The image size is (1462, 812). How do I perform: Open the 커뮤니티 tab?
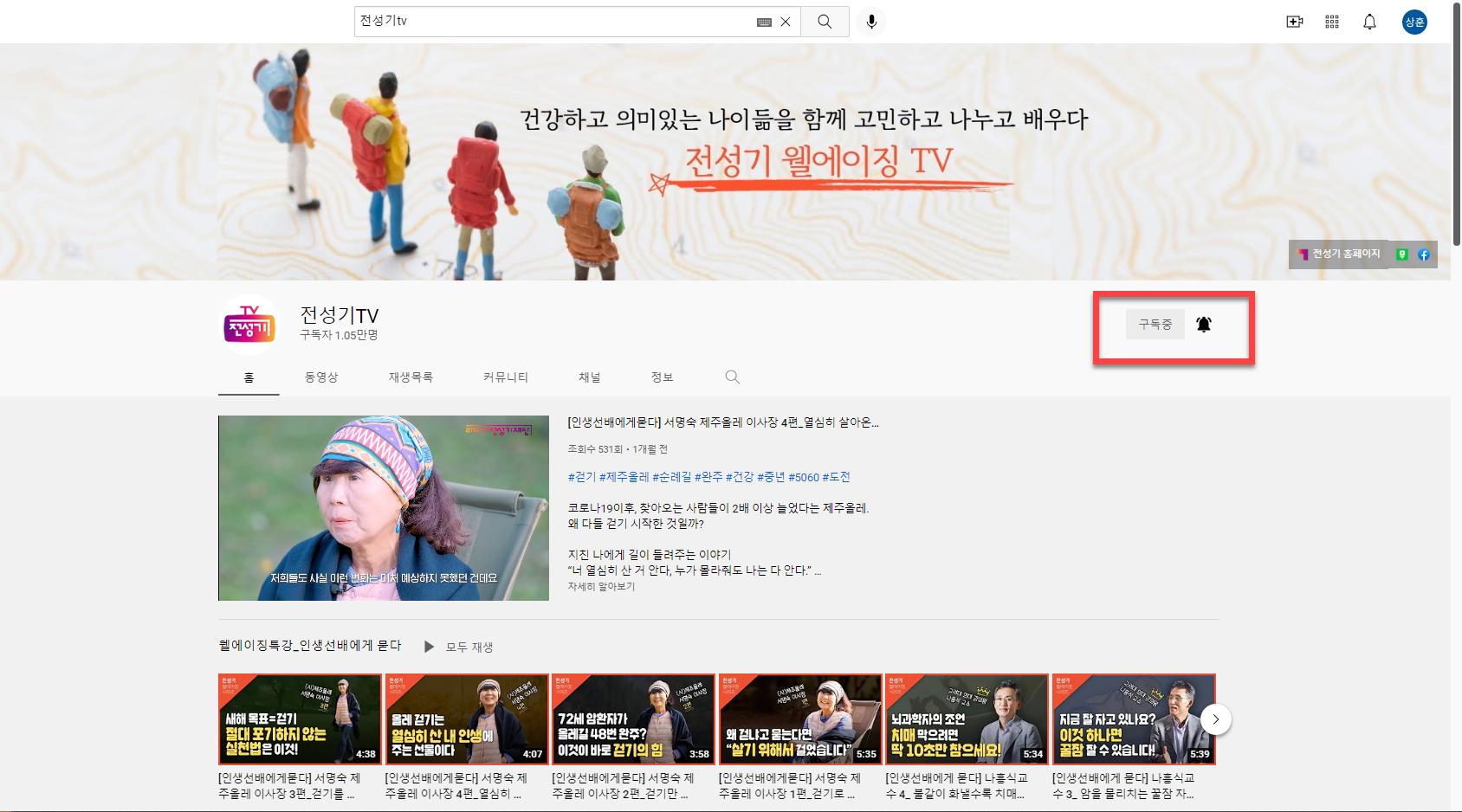tap(506, 377)
